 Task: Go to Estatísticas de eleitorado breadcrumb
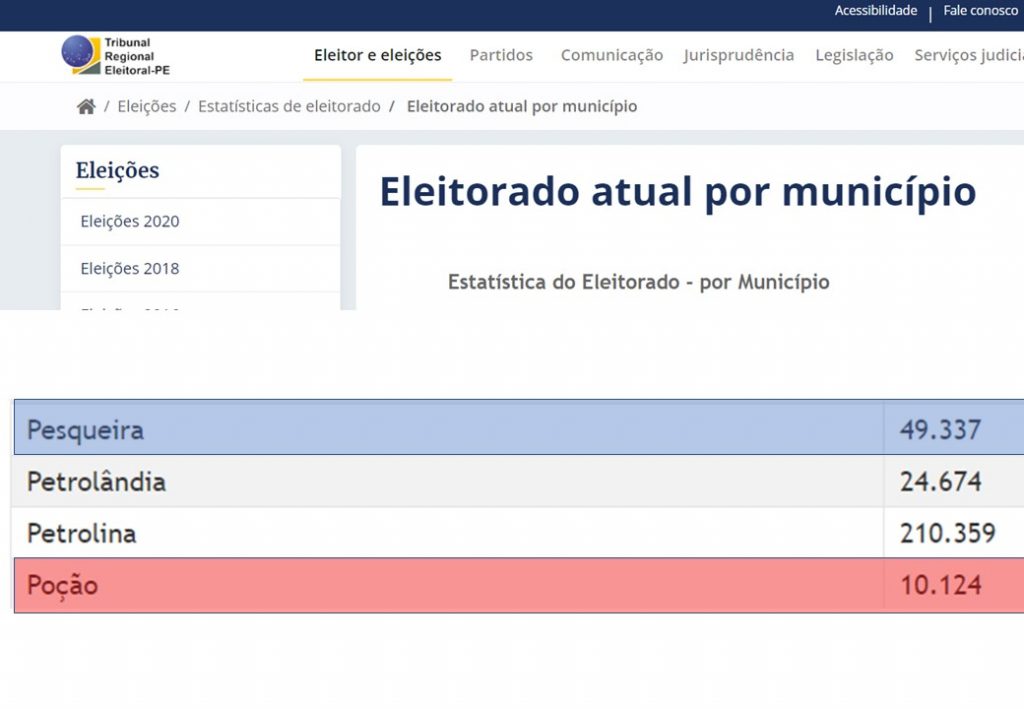pos(289,107)
